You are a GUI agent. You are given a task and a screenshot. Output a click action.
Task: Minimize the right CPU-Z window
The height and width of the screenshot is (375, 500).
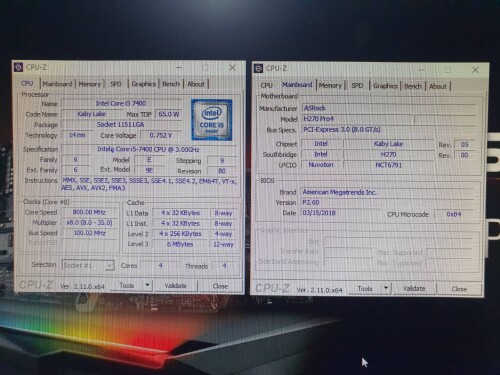421,70
